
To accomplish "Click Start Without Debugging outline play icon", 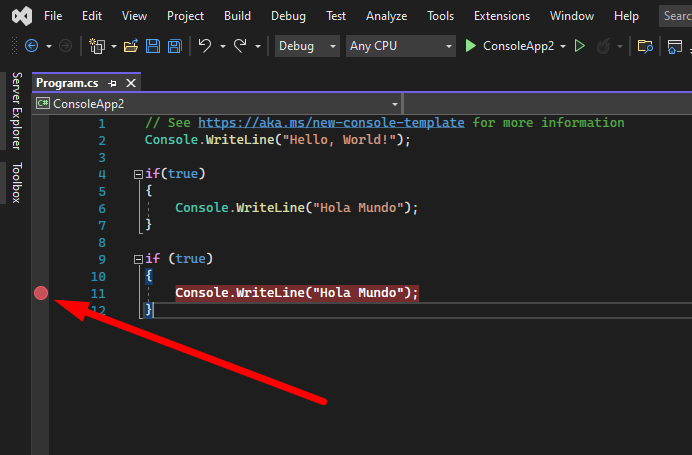I will 578,46.
